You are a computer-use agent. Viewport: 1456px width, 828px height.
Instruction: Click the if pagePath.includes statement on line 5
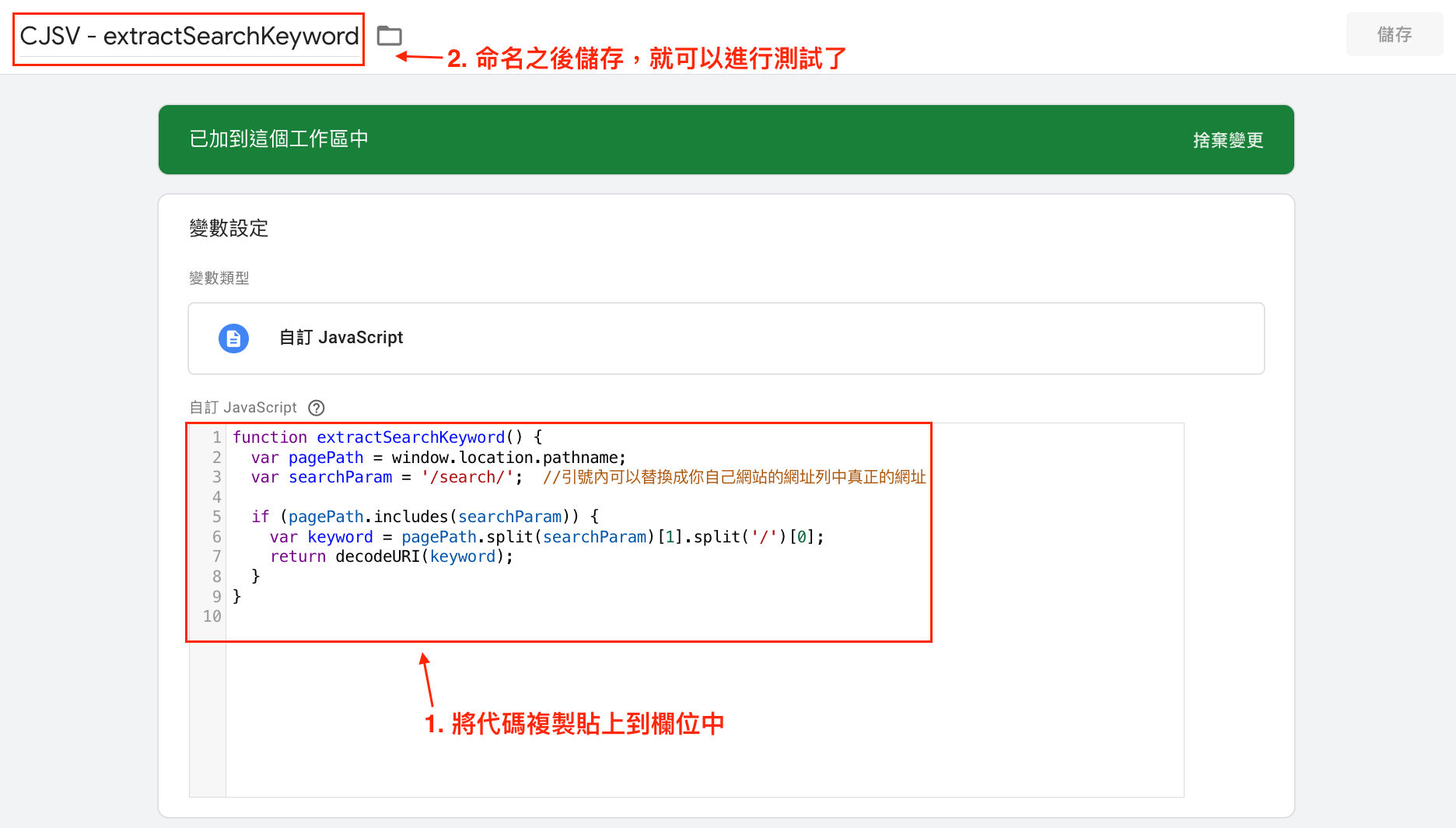click(425, 517)
